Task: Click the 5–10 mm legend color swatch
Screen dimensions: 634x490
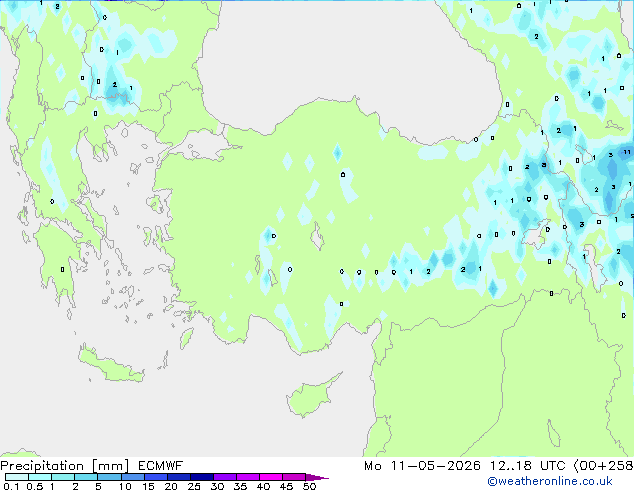Action: pyautogui.click(x=109, y=477)
